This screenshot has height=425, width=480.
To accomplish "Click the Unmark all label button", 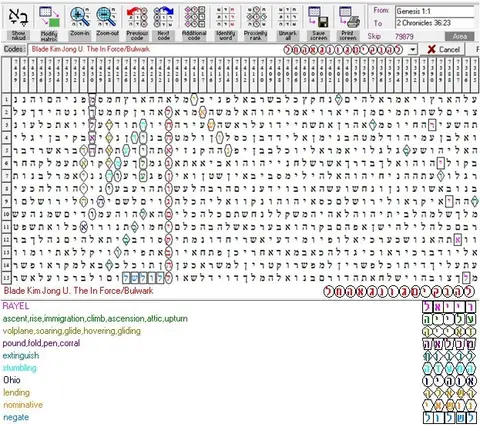I will (288, 36).
